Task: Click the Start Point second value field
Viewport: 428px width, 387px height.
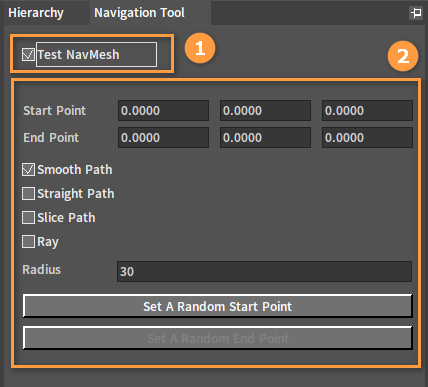Action: click(265, 110)
